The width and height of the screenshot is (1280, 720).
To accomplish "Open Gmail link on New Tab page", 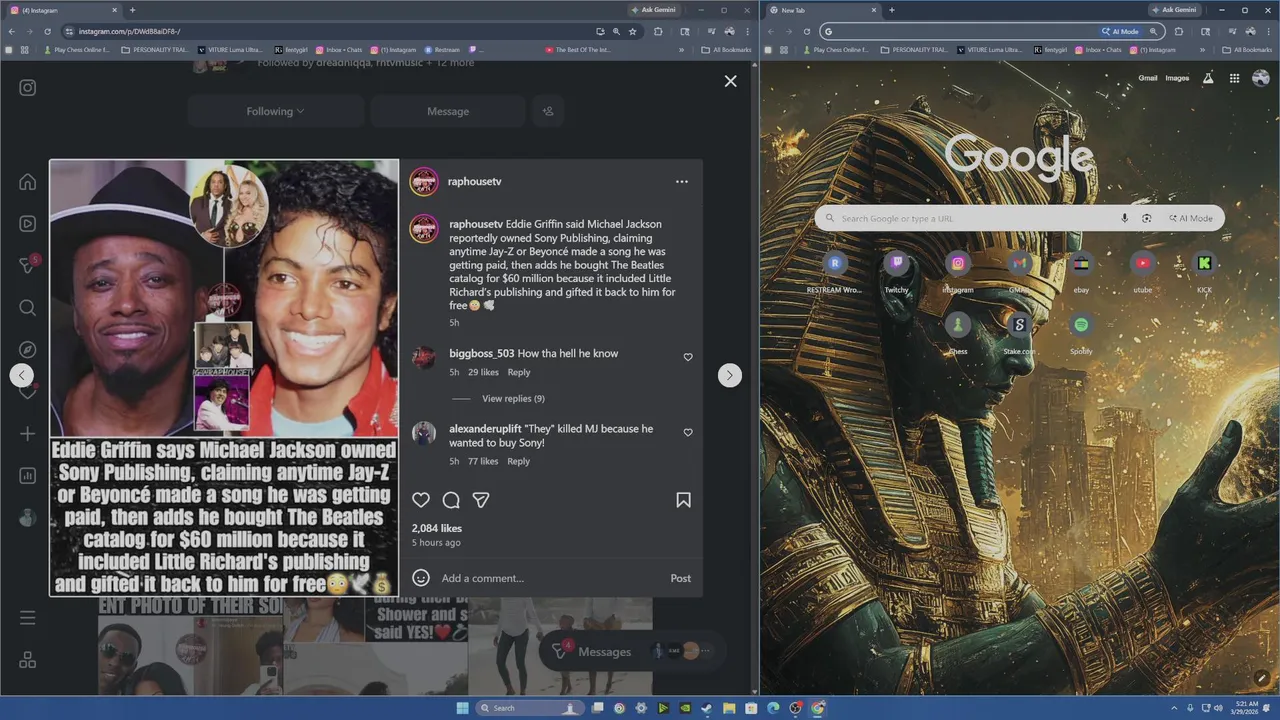I will pos(1148,78).
